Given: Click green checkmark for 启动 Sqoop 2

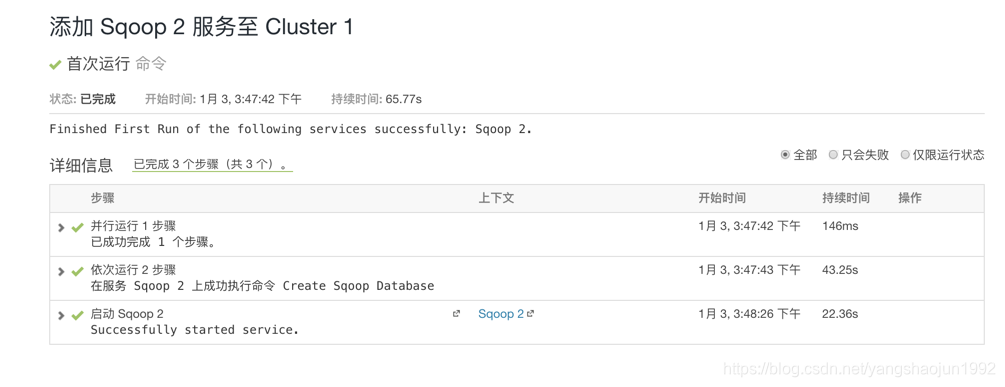Looking at the screenshot, I should pos(78,316).
